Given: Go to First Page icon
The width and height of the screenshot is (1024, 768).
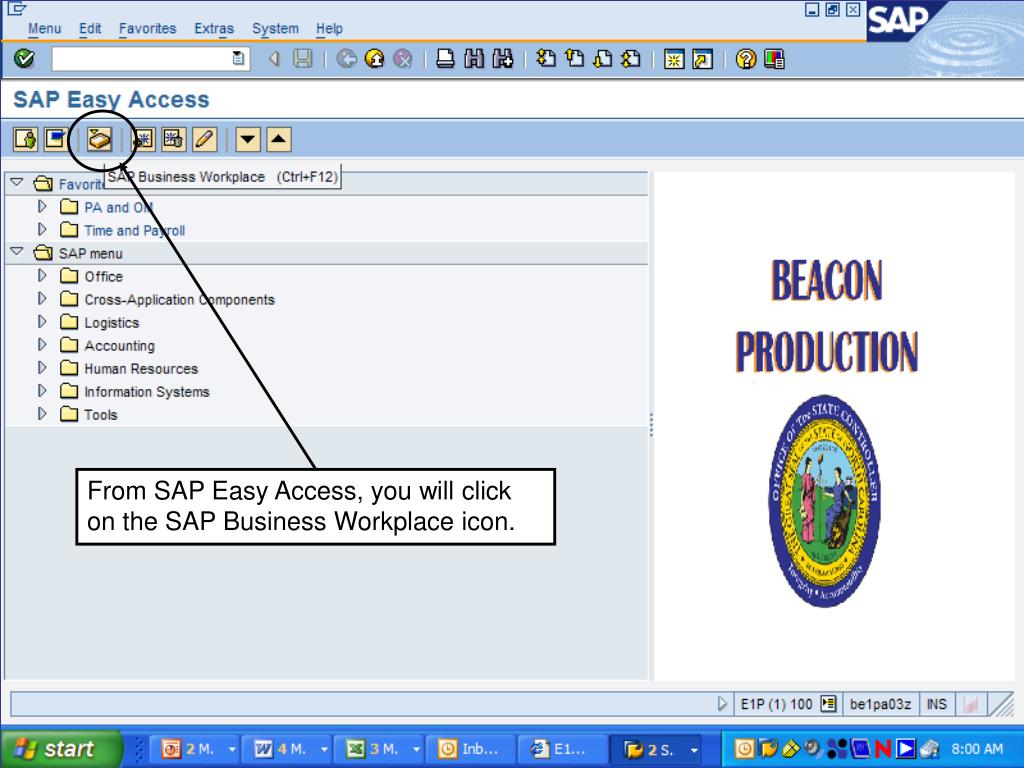Looking at the screenshot, I should pyautogui.click(x=546, y=59).
